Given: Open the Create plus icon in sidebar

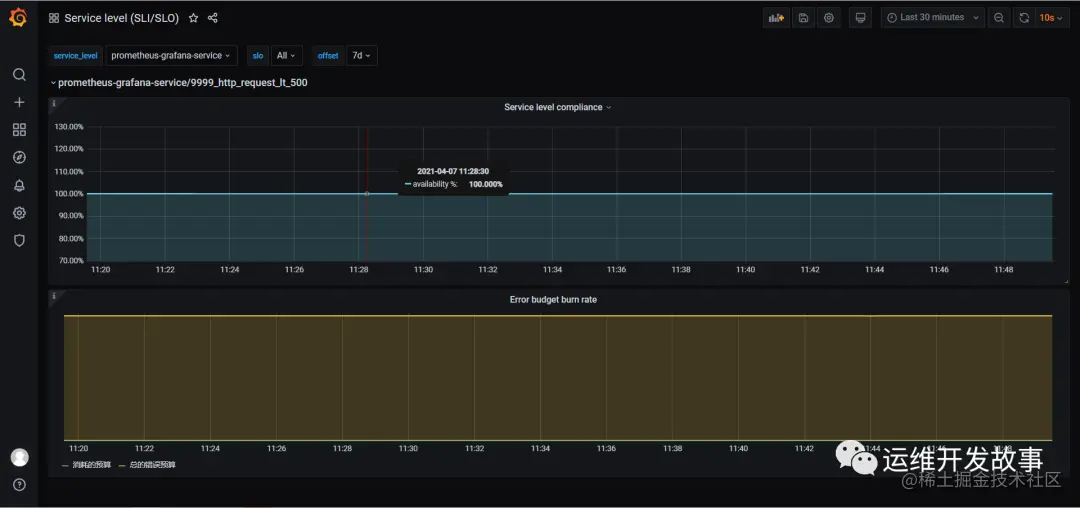Looking at the screenshot, I should click(19, 102).
